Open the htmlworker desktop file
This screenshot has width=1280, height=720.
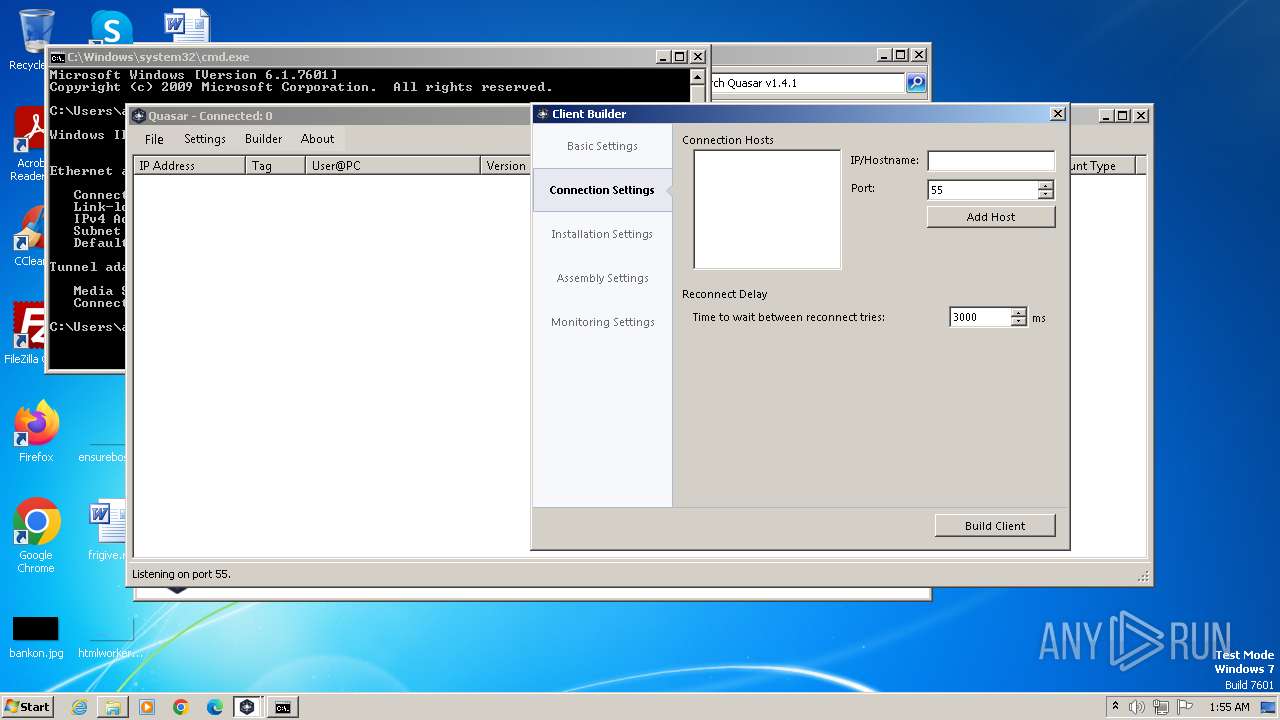110,638
